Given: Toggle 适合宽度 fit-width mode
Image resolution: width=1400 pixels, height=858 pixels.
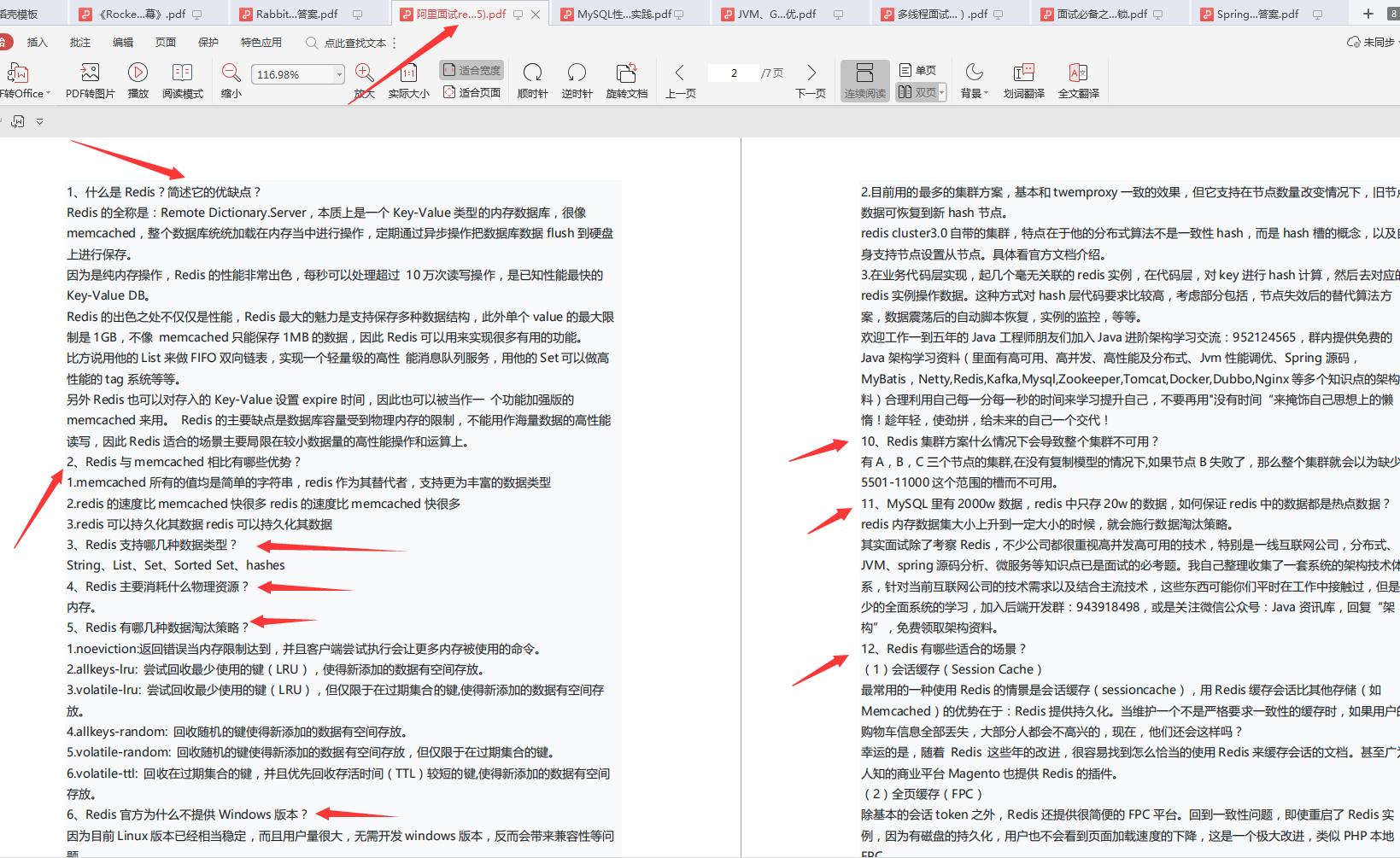Looking at the screenshot, I should click(x=472, y=70).
